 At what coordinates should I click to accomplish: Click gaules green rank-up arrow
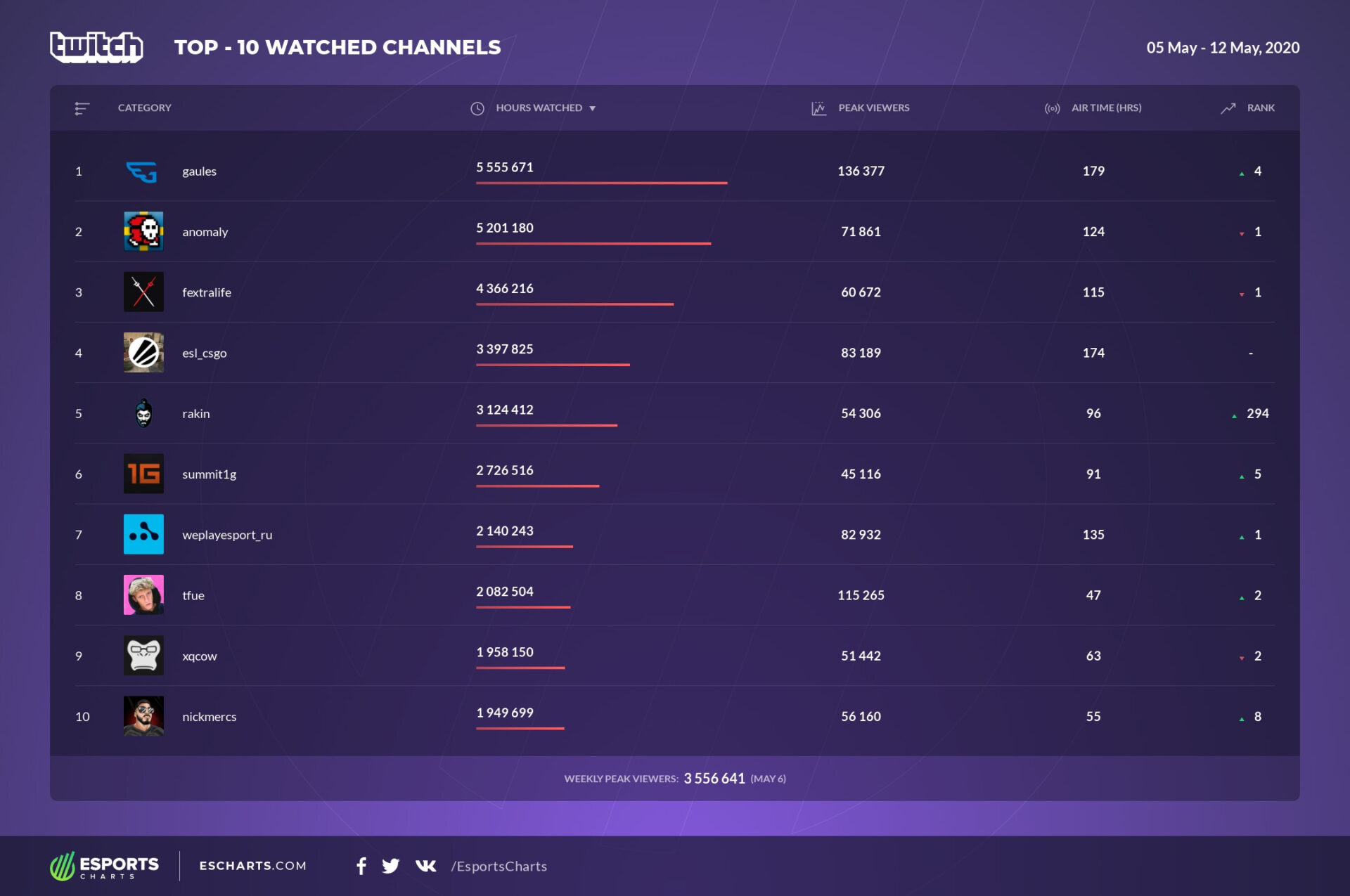click(x=1242, y=173)
